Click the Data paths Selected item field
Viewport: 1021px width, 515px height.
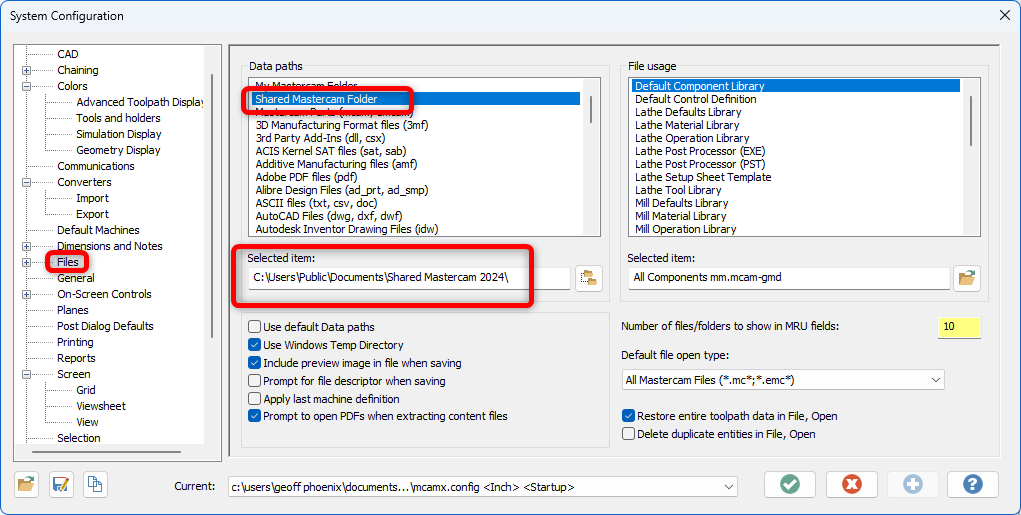(408, 277)
